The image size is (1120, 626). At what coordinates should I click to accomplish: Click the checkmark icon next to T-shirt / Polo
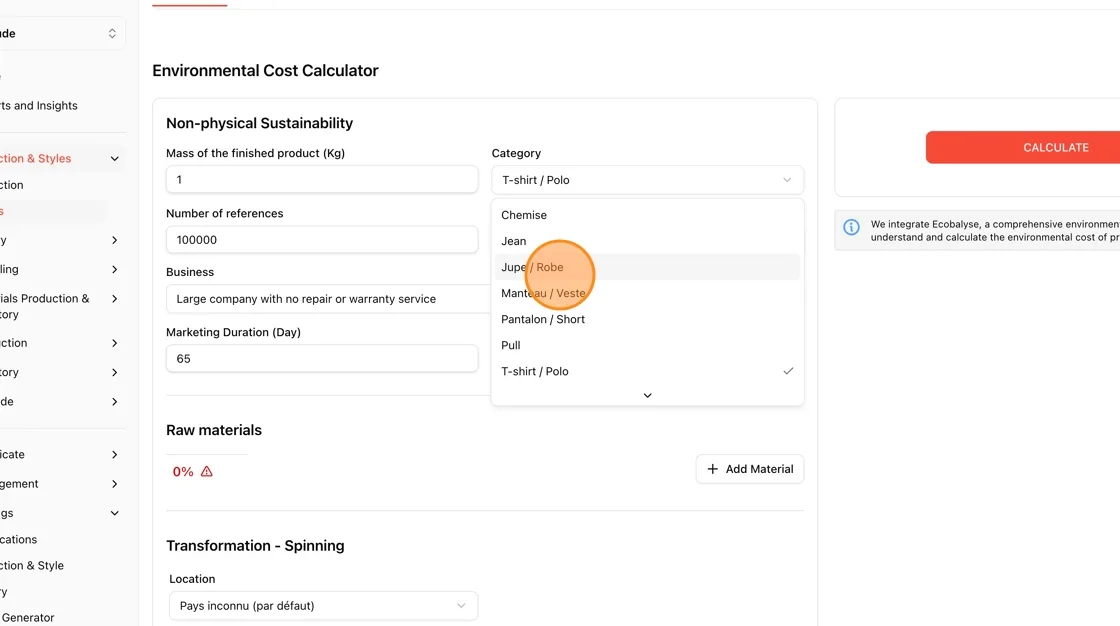pos(788,371)
